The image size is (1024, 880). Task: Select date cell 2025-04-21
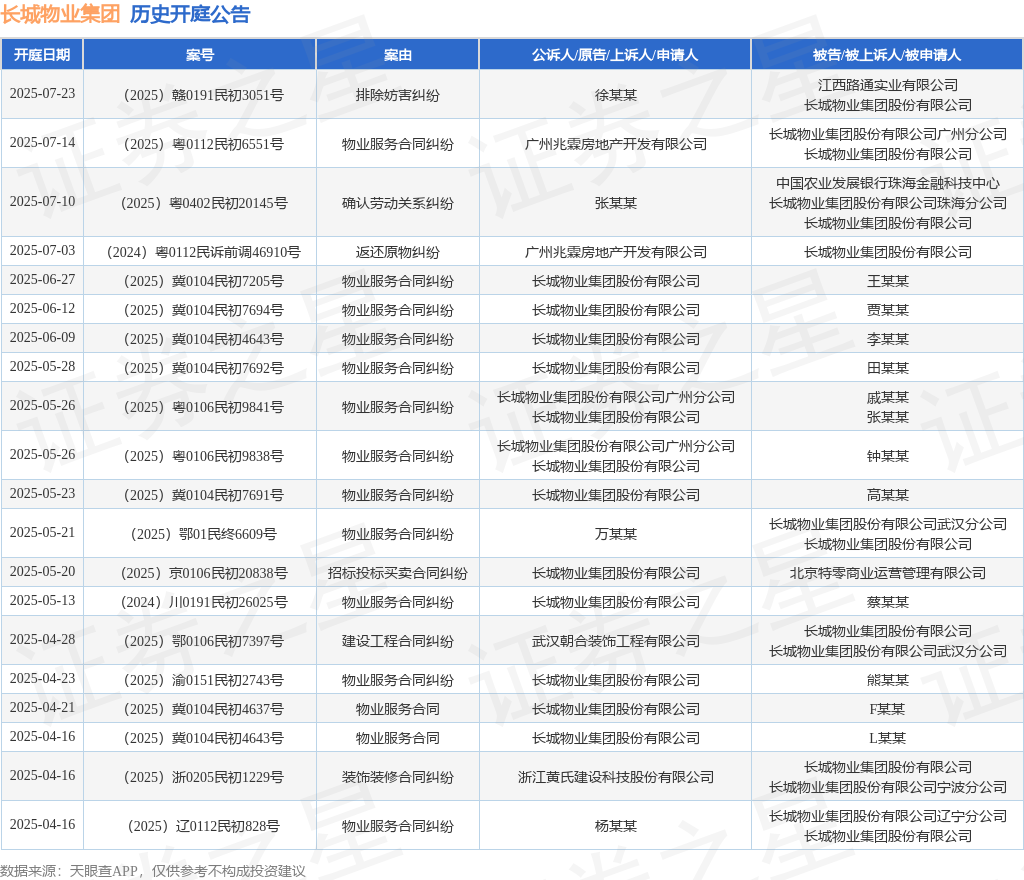click(x=42, y=708)
